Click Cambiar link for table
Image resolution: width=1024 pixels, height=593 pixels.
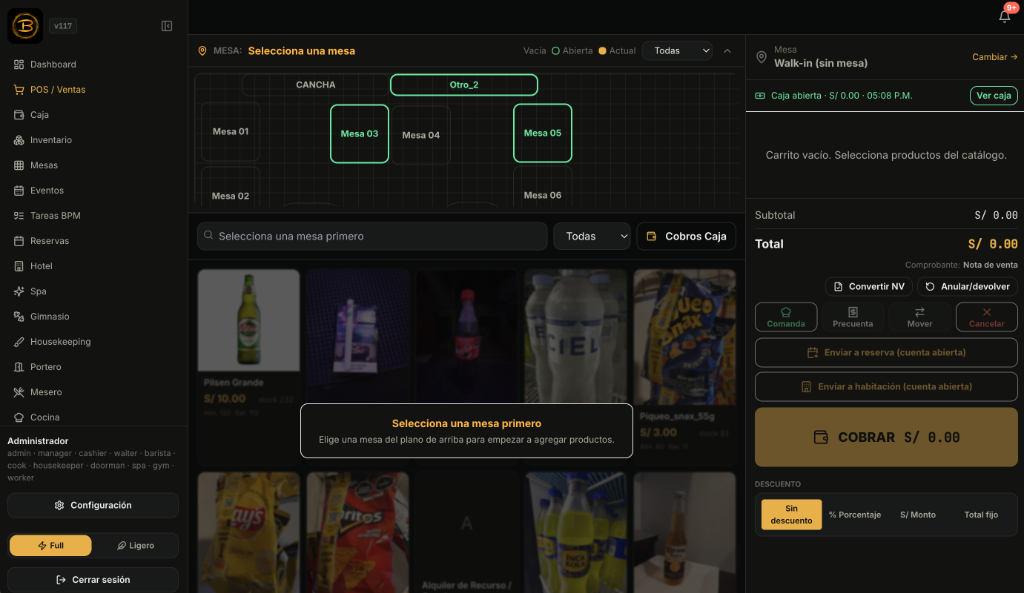pyautogui.click(x=995, y=57)
